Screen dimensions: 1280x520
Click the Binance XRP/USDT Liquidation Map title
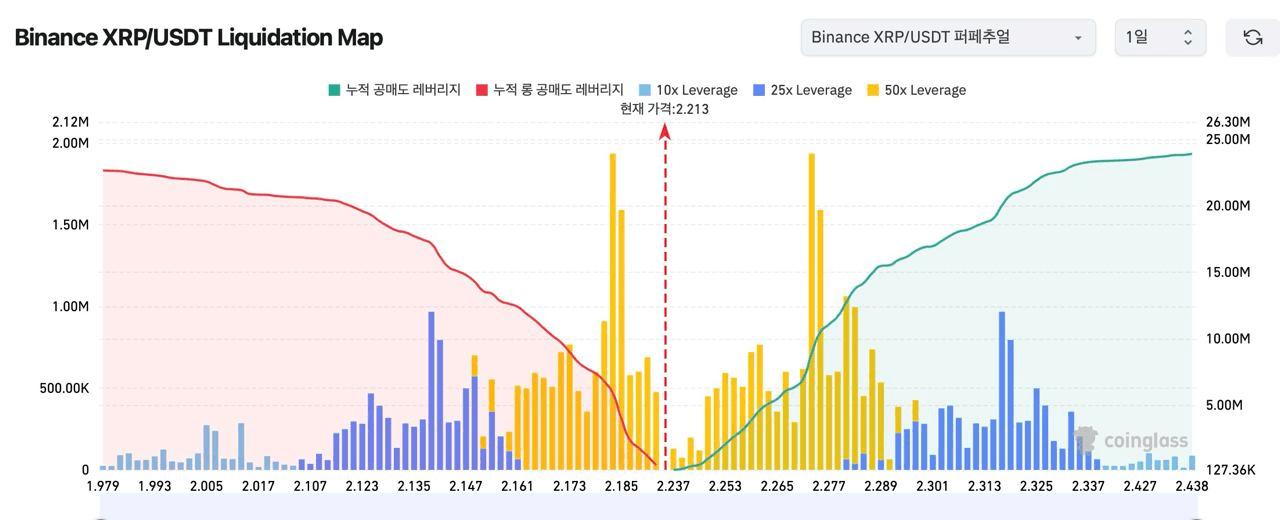[x=198, y=38]
